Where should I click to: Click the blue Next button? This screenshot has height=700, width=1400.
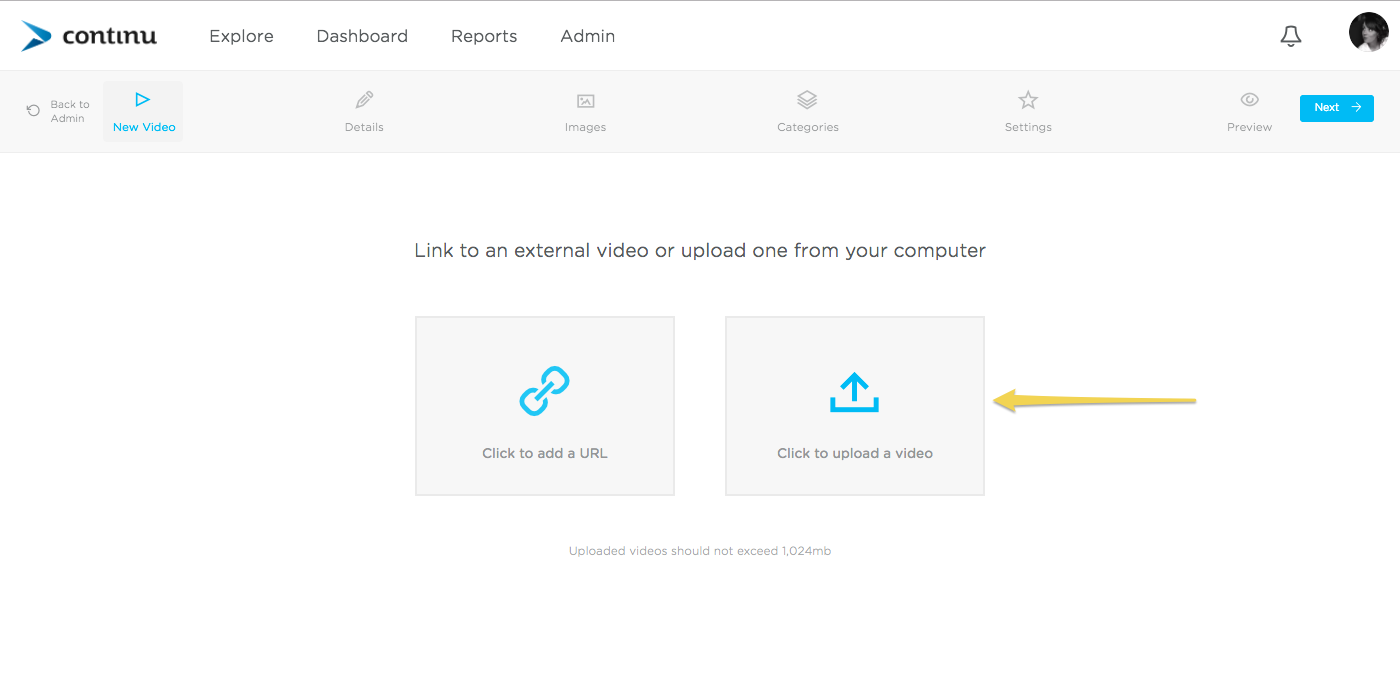point(1337,108)
